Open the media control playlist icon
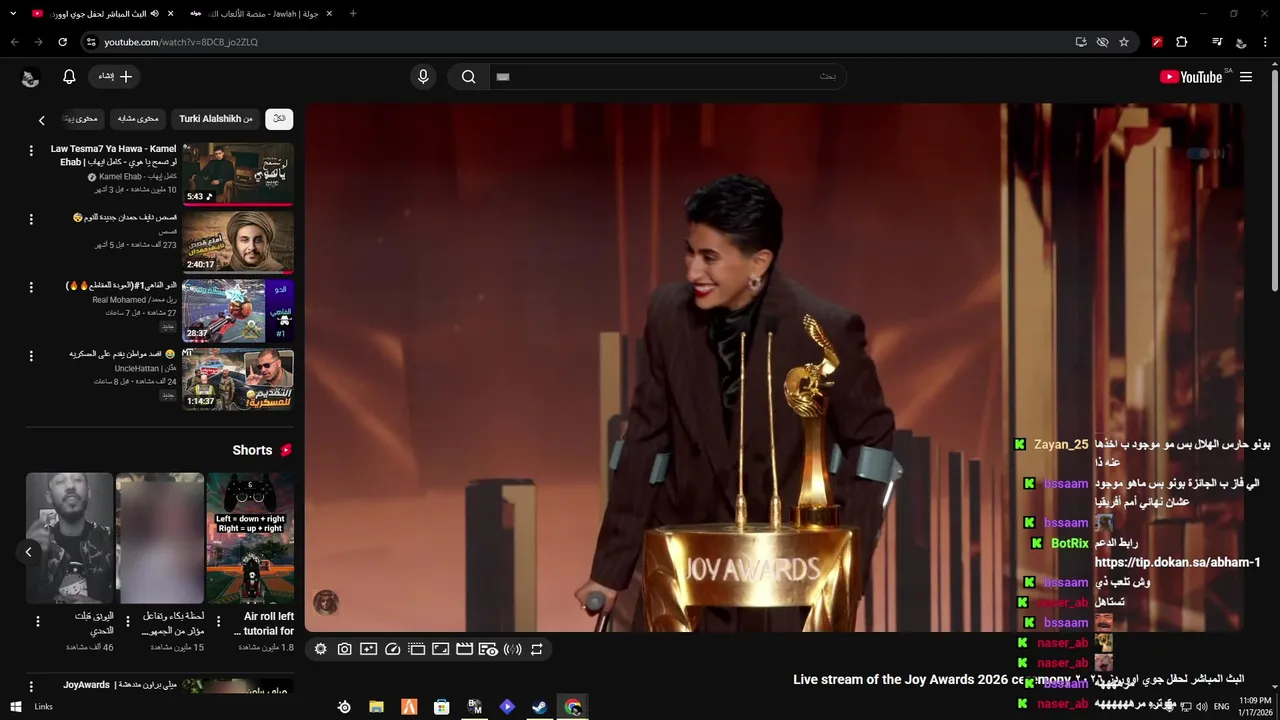The image size is (1280, 720). coord(1217,42)
